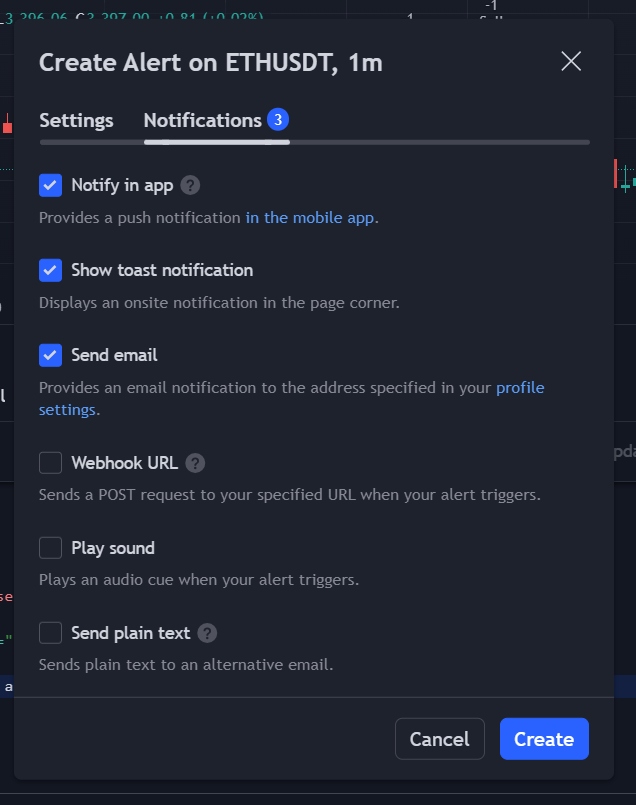Screen dimensions: 636x805
Task: Disable Send email
Action: [x=50, y=355]
